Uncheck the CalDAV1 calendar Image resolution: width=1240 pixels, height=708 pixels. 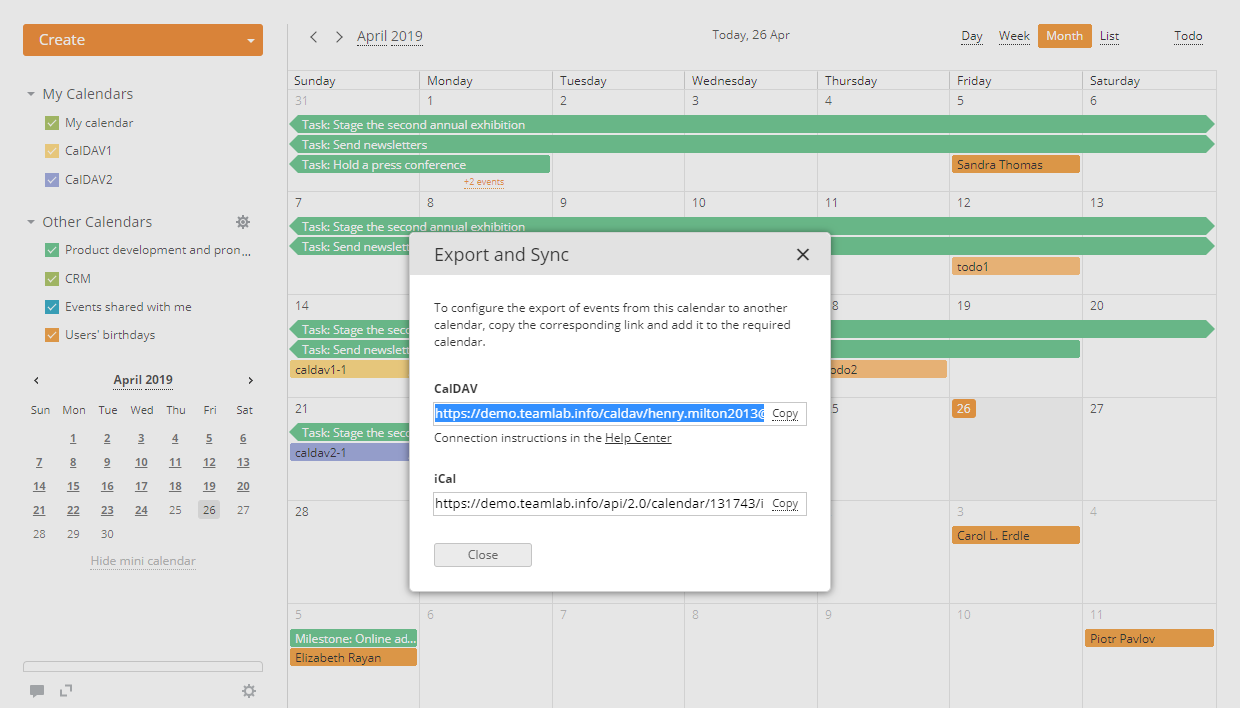point(53,150)
